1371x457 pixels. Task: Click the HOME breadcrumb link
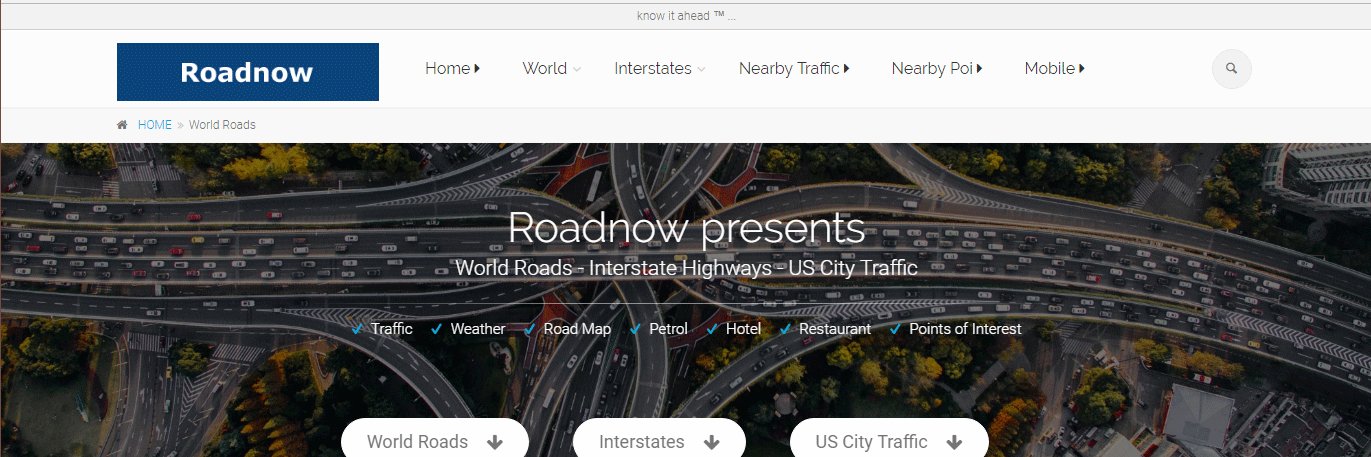pyautogui.click(x=155, y=125)
